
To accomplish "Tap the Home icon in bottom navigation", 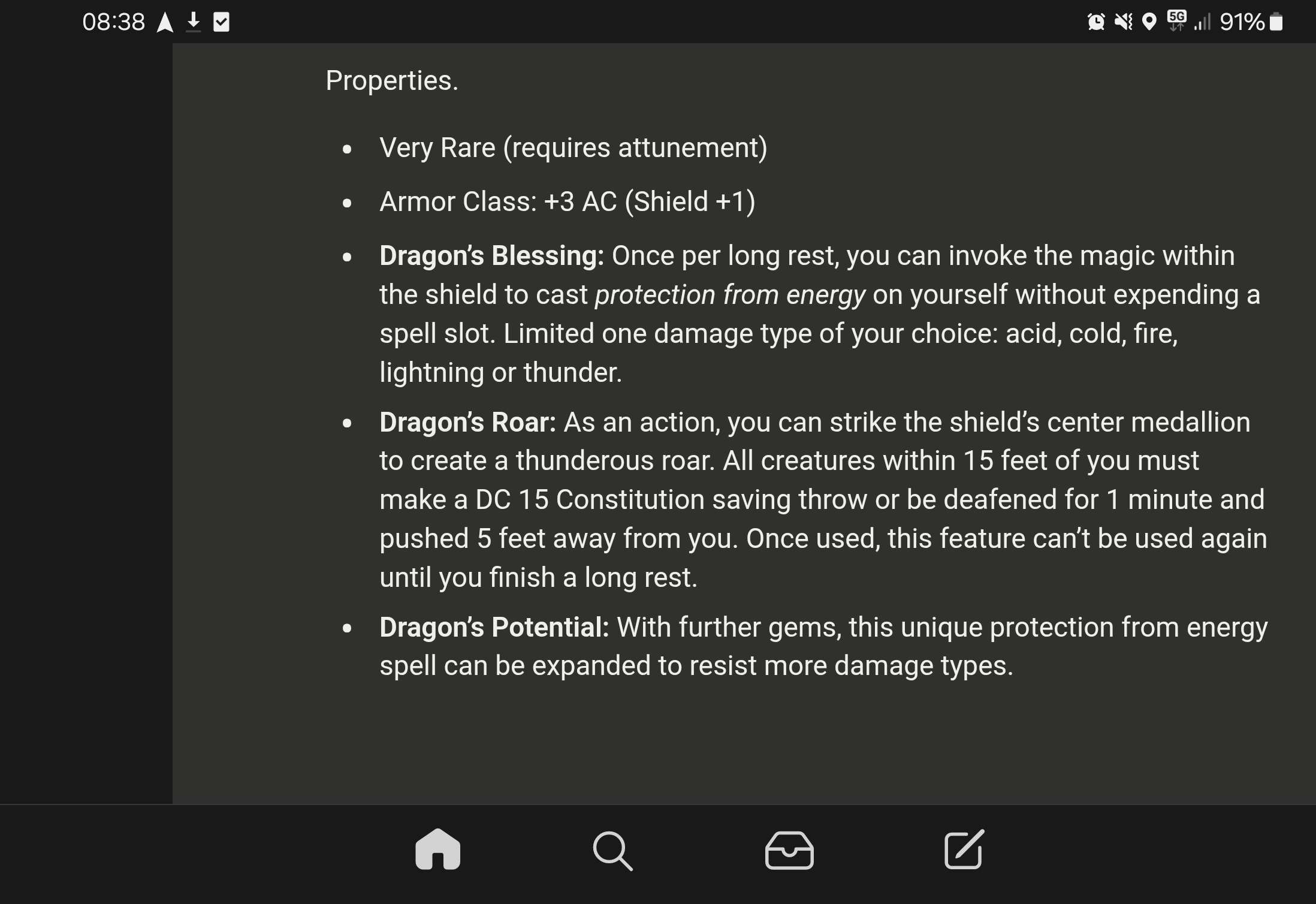I will (x=437, y=849).
